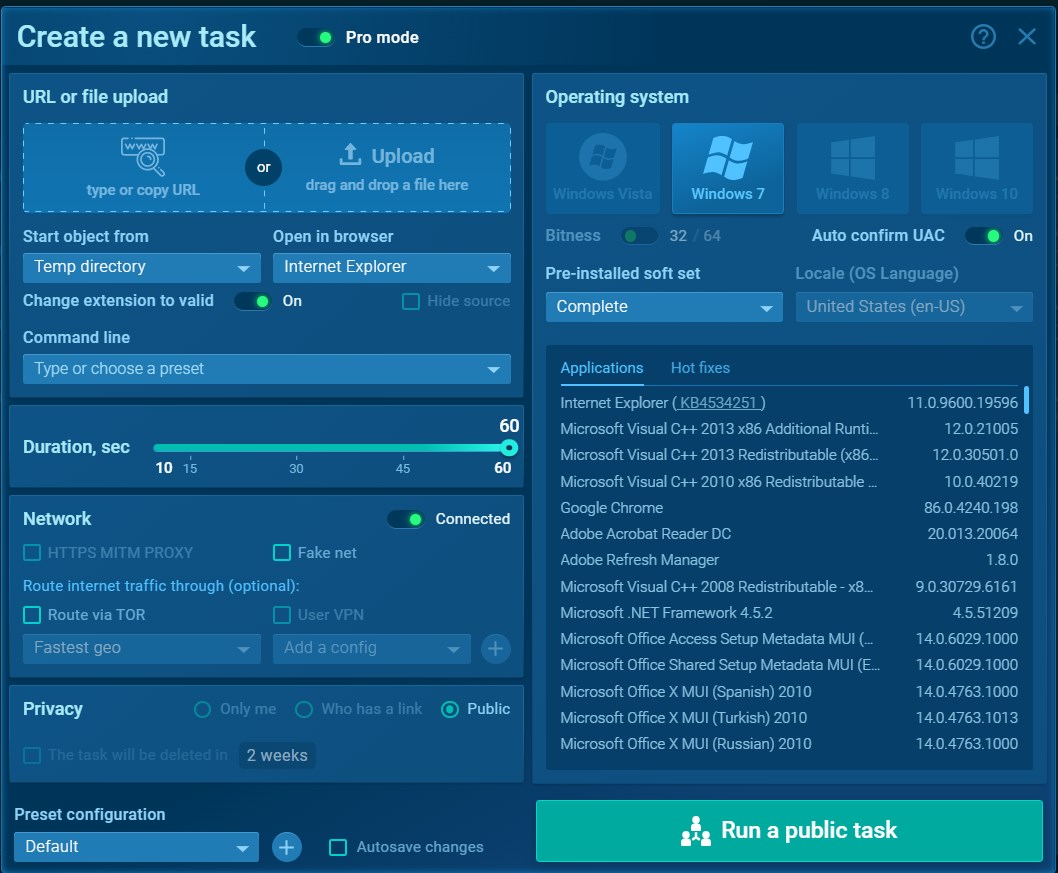Toggle Change extension to valid switch
This screenshot has height=873, width=1058.
click(252, 301)
